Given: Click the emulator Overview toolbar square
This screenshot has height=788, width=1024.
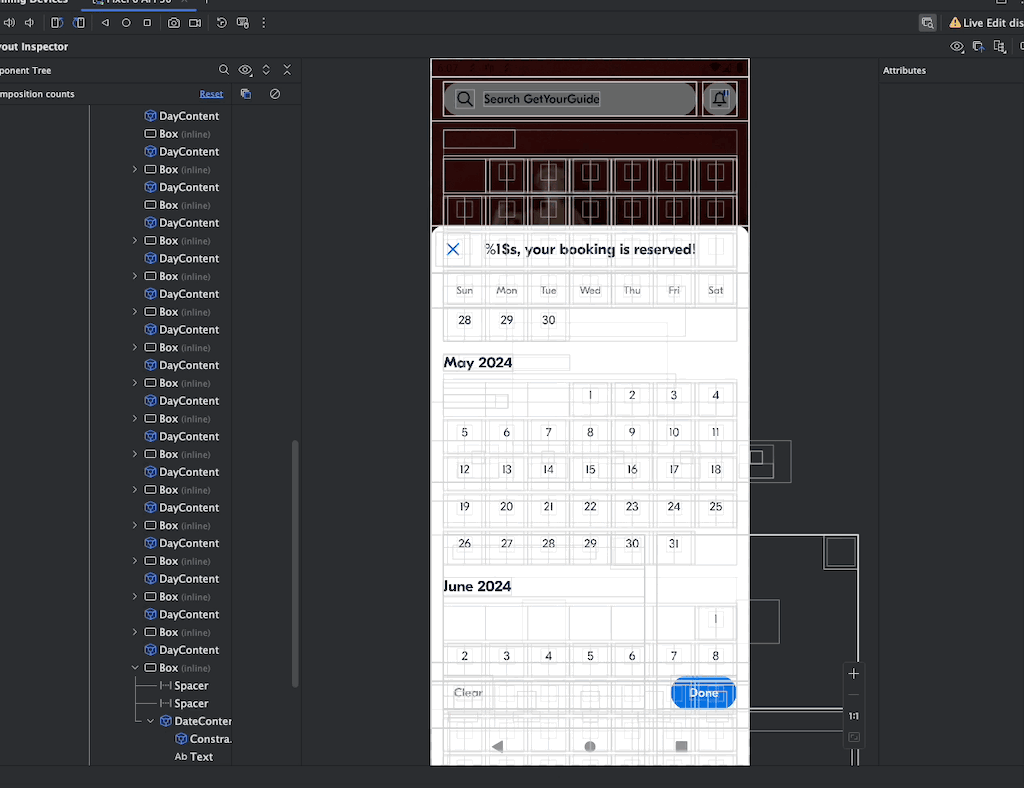Looking at the screenshot, I should tap(147, 23).
